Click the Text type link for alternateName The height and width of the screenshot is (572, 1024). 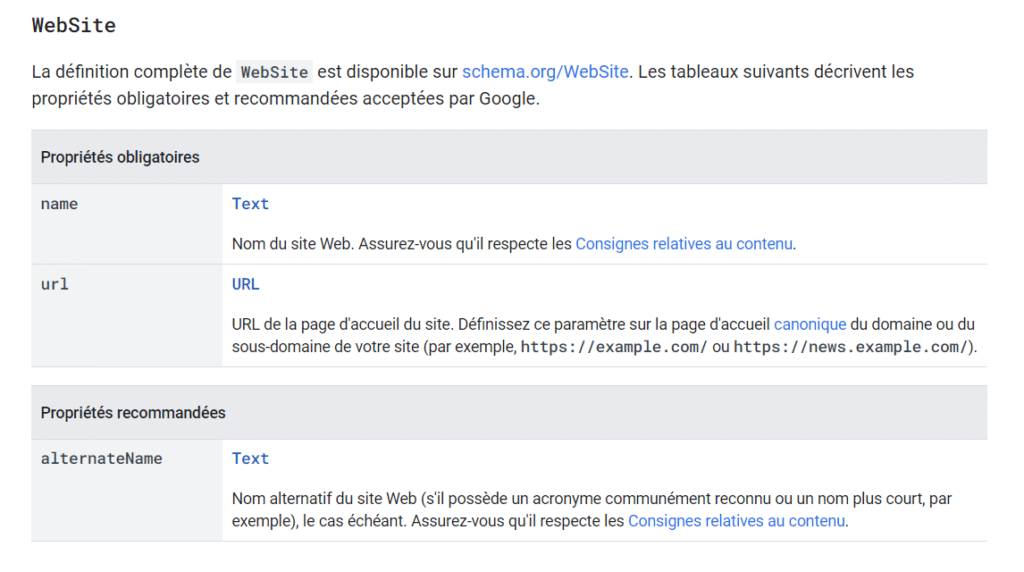tap(250, 459)
